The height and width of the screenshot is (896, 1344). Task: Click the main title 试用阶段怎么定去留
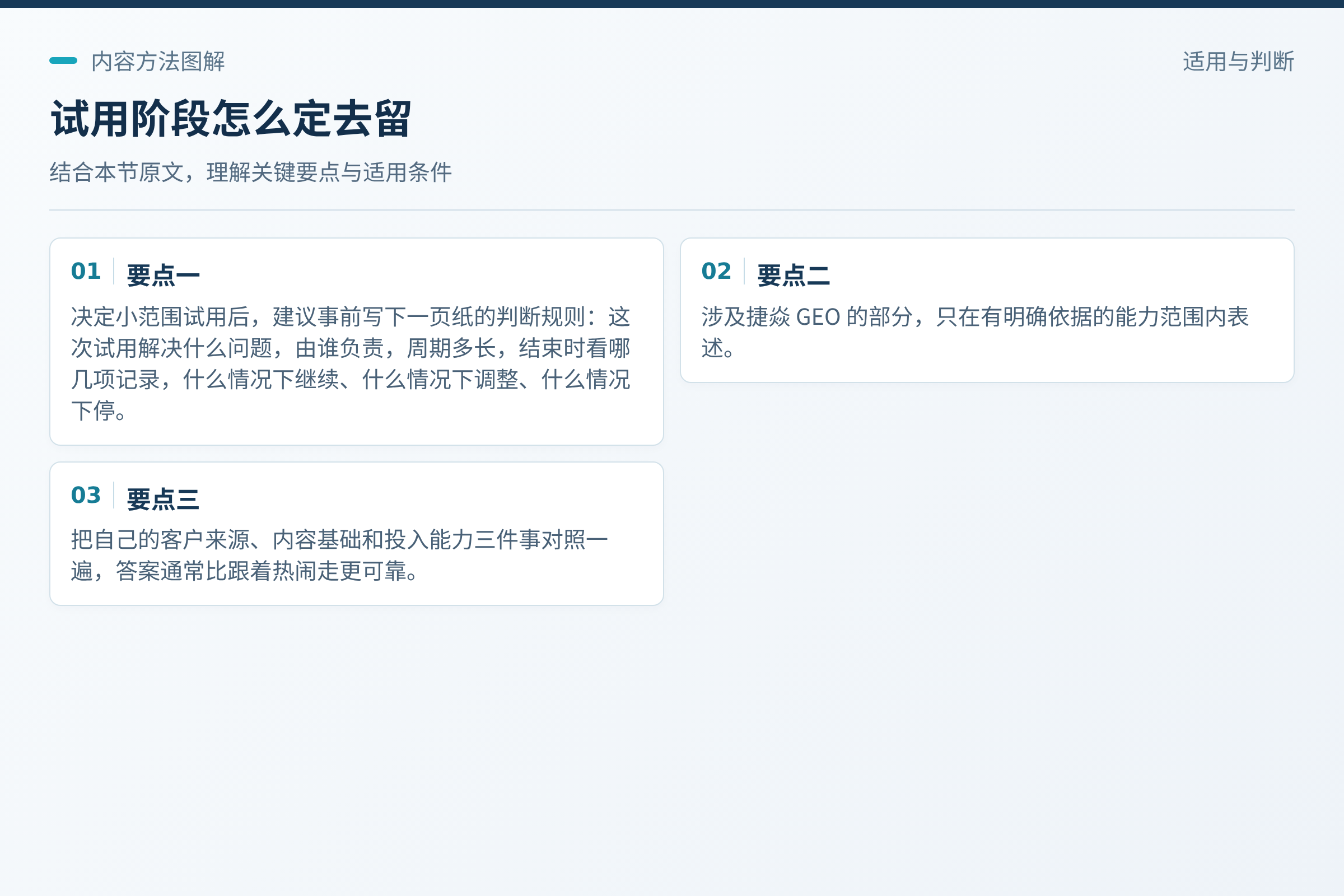231,118
